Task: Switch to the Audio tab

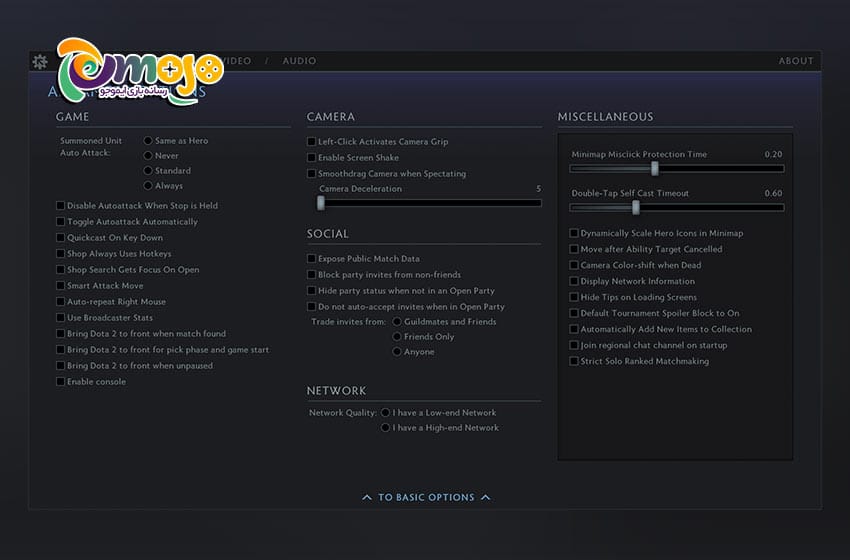Action: pyautogui.click(x=299, y=61)
